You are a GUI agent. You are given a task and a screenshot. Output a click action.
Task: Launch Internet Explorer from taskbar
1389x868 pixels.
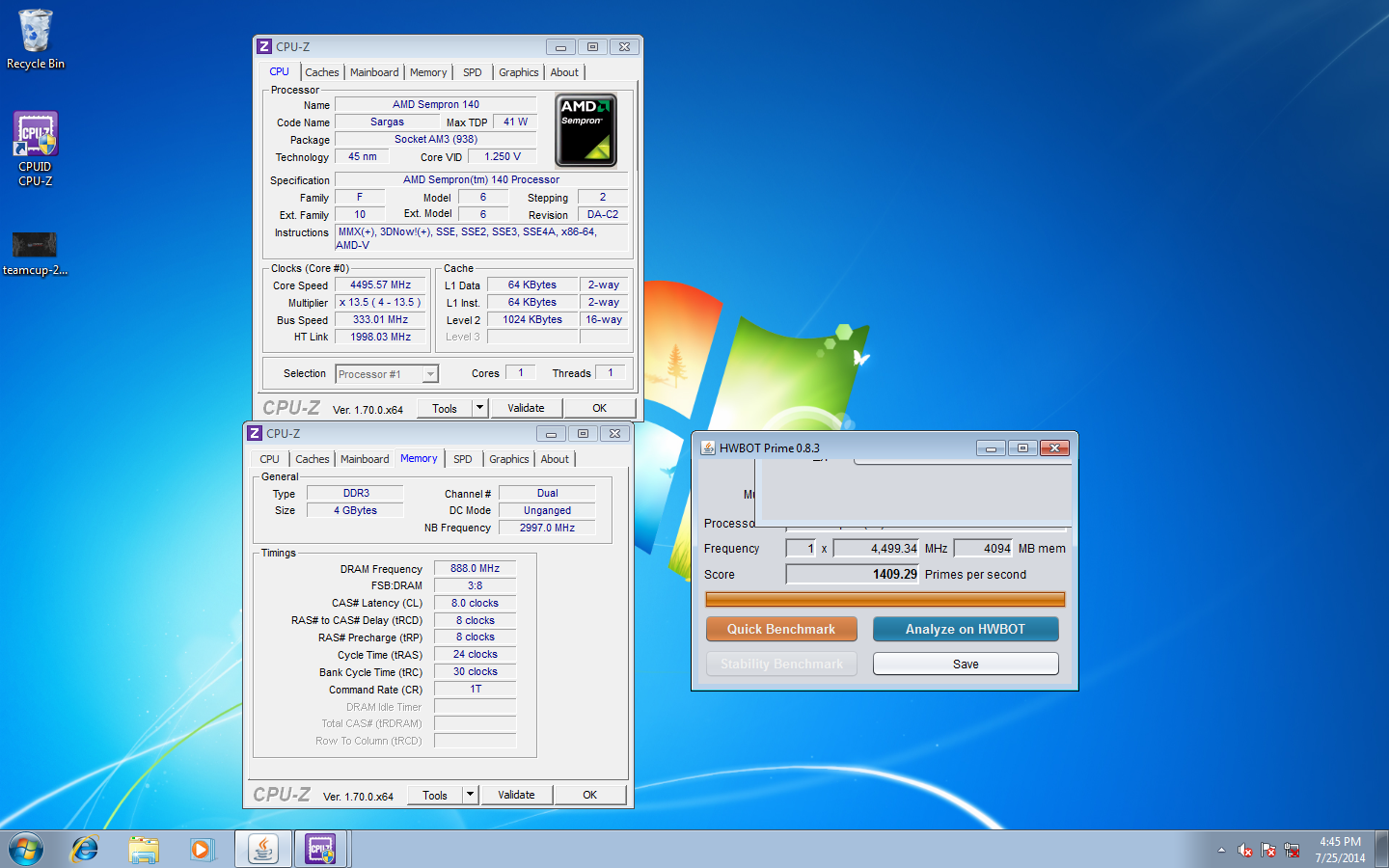pos(85,850)
